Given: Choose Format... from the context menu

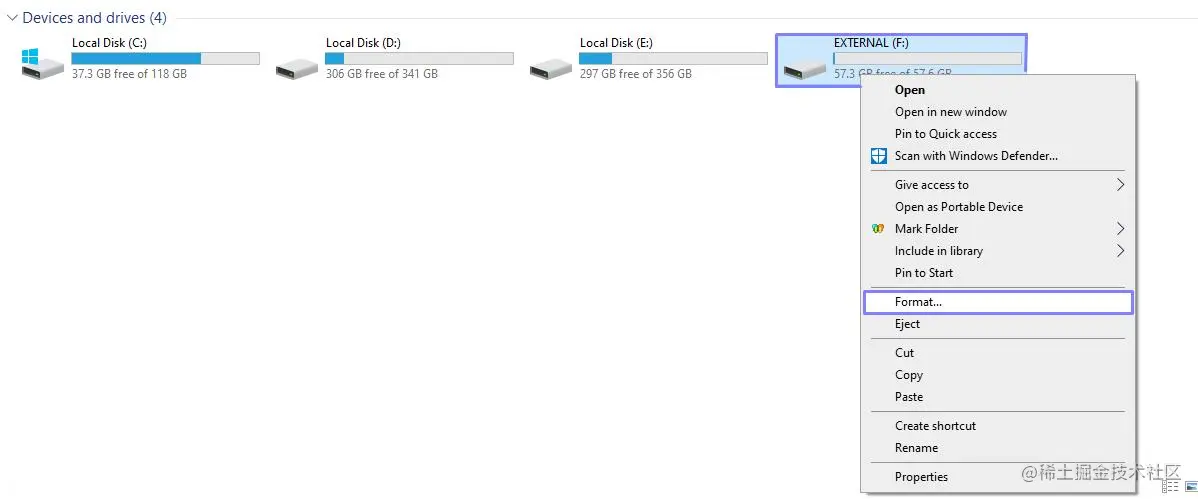Looking at the screenshot, I should (998, 302).
